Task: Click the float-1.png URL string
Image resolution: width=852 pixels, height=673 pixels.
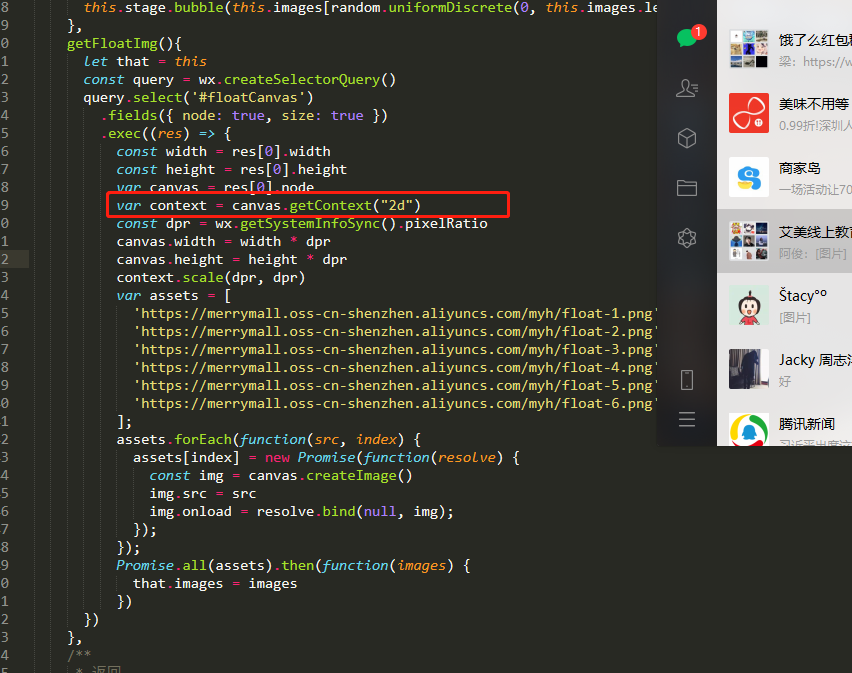Action: (x=395, y=313)
